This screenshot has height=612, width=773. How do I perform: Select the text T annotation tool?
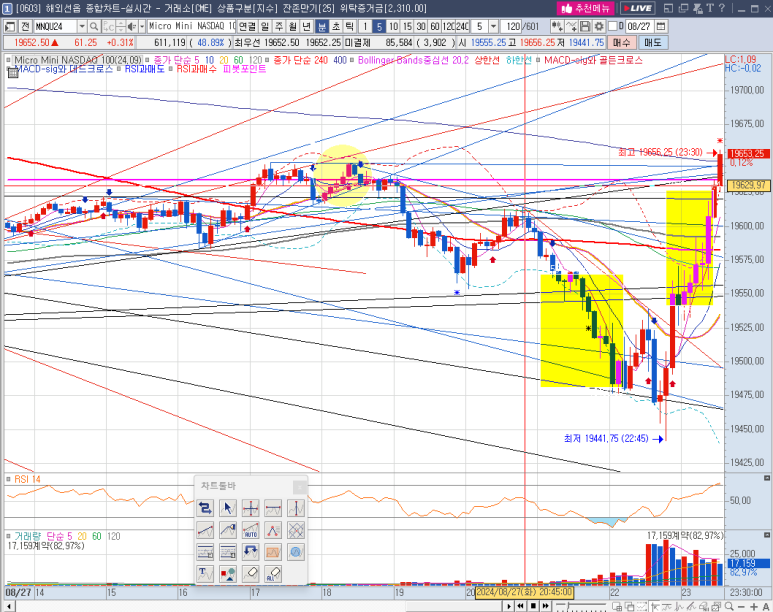click(x=205, y=574)
